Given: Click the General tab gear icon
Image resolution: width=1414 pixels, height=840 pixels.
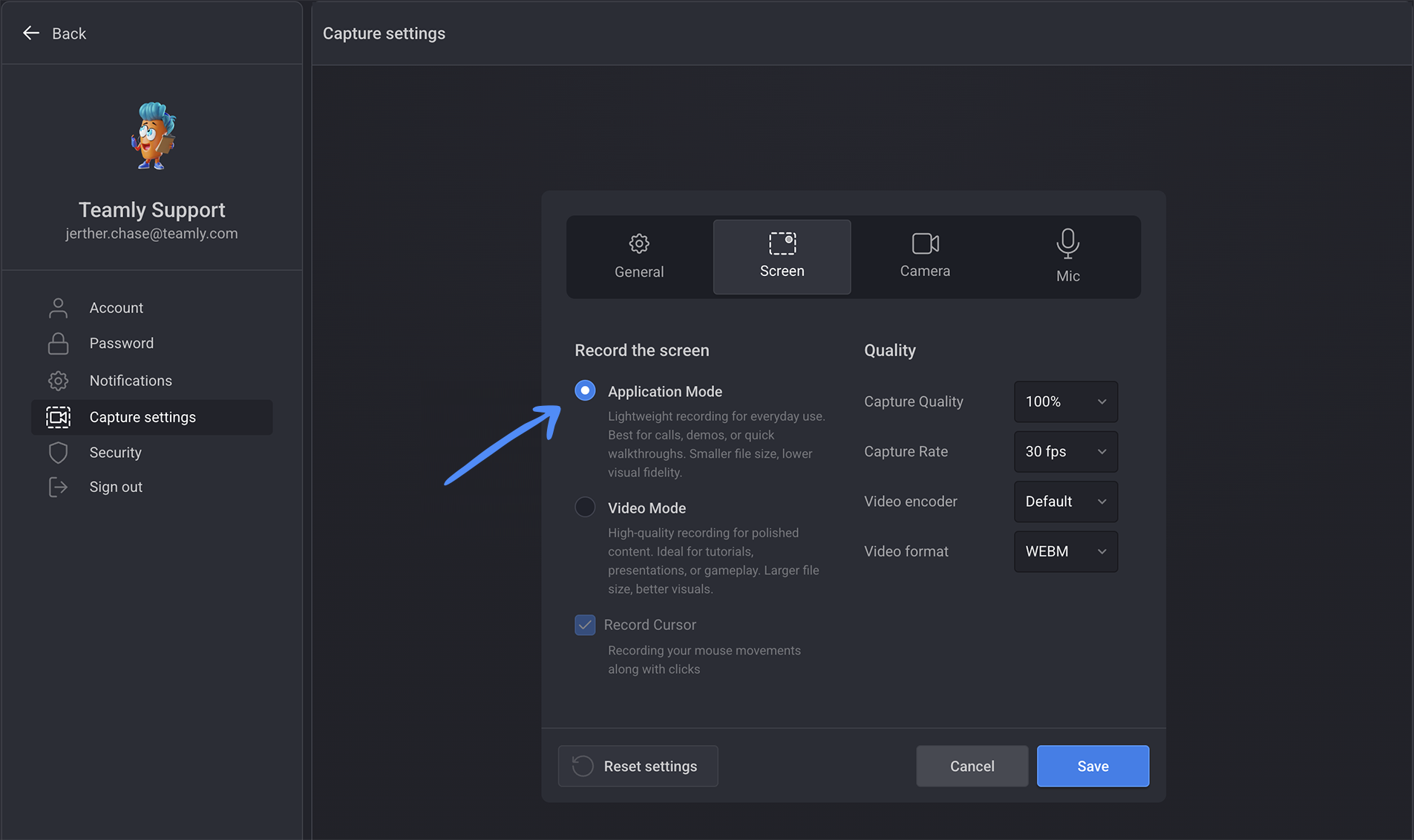Looking at the screenshot, I should pyautogui.click(x=639, y=243).
